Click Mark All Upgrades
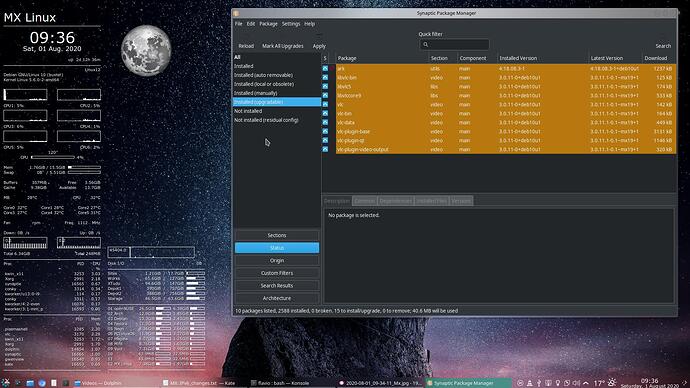 283,46
